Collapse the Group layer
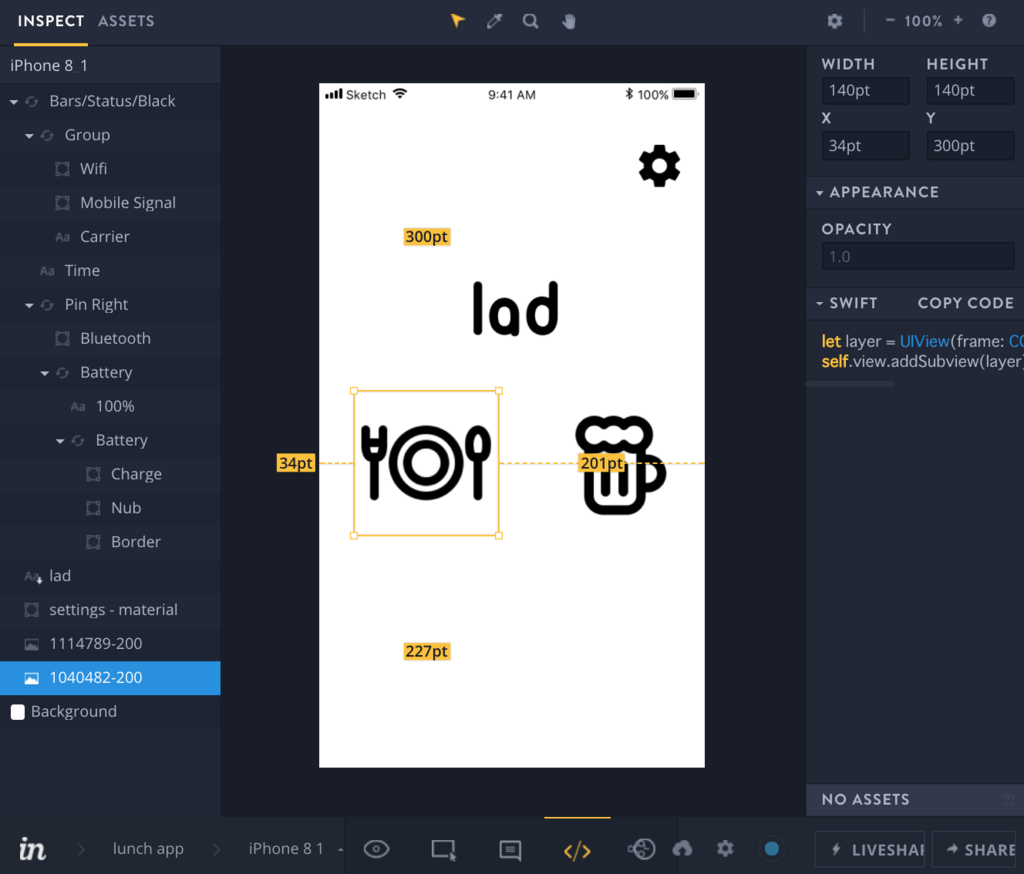 (29, 136)
